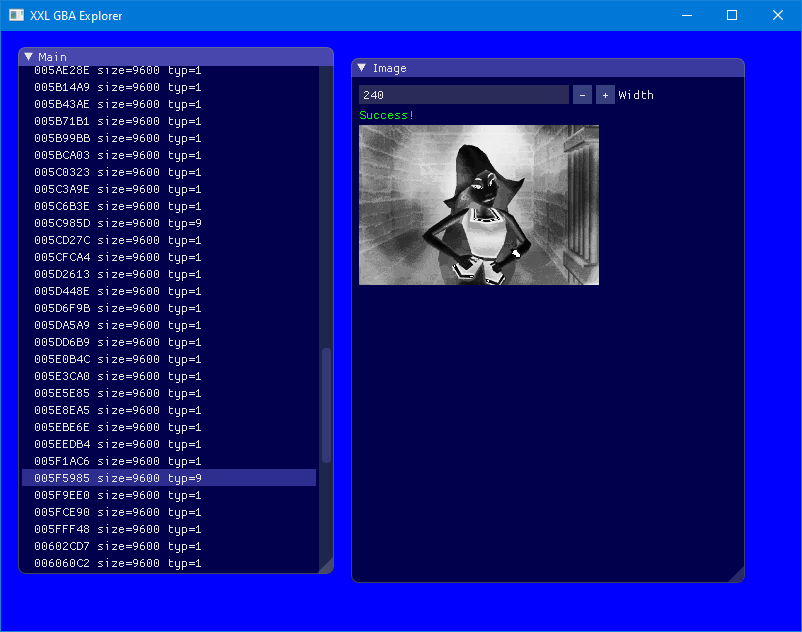Image resolution: width=802 pixels, height=632 pixels.
Task: Select entry 005CD27C in the list
Action: click(169, 240)
